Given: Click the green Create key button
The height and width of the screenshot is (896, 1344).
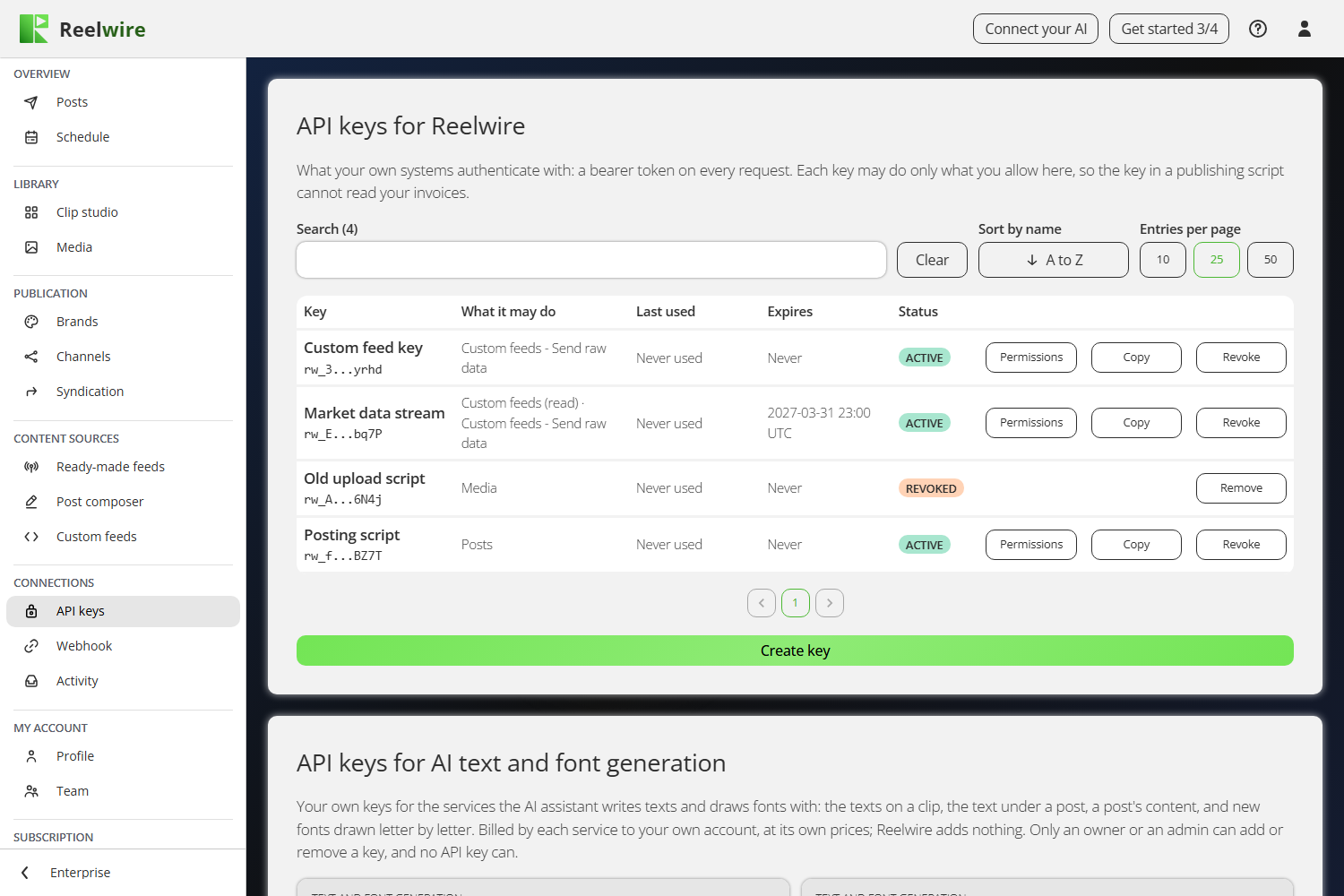Looking at the screenshot, I should click(x=795, y=650).
